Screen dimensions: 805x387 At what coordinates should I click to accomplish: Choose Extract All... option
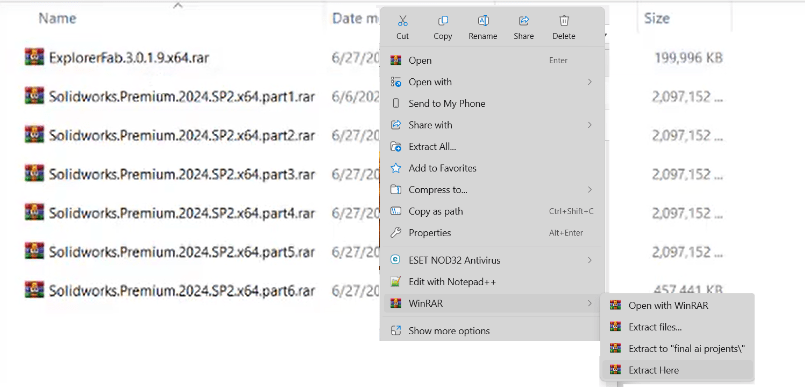(493, 147)
